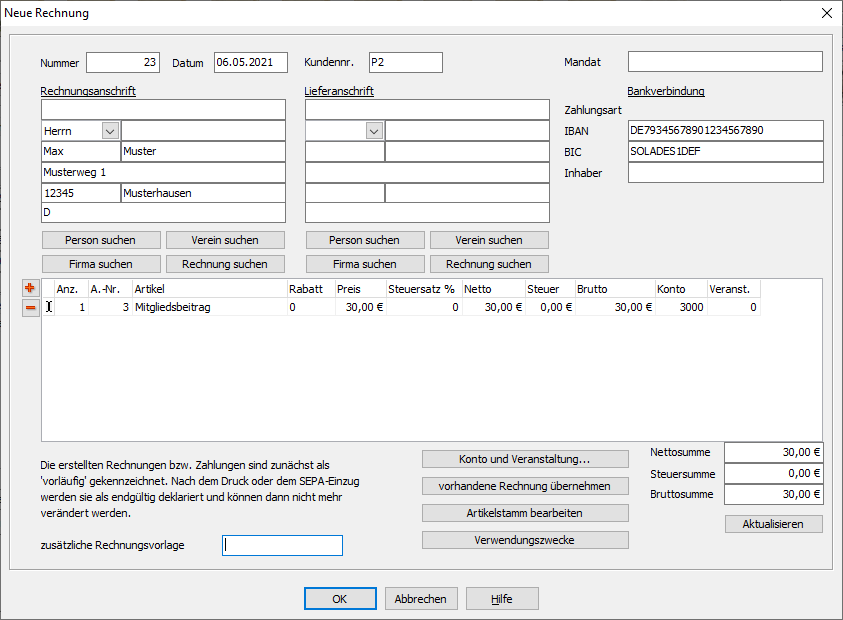843x620 pixels.
Task: Open the salutation dropdown showing Herrn
Action: (x=110, y=131)
